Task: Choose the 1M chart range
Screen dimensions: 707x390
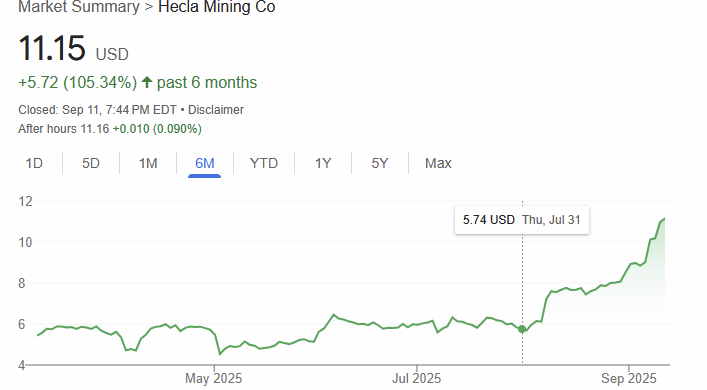Action: (x=148, y=163)
